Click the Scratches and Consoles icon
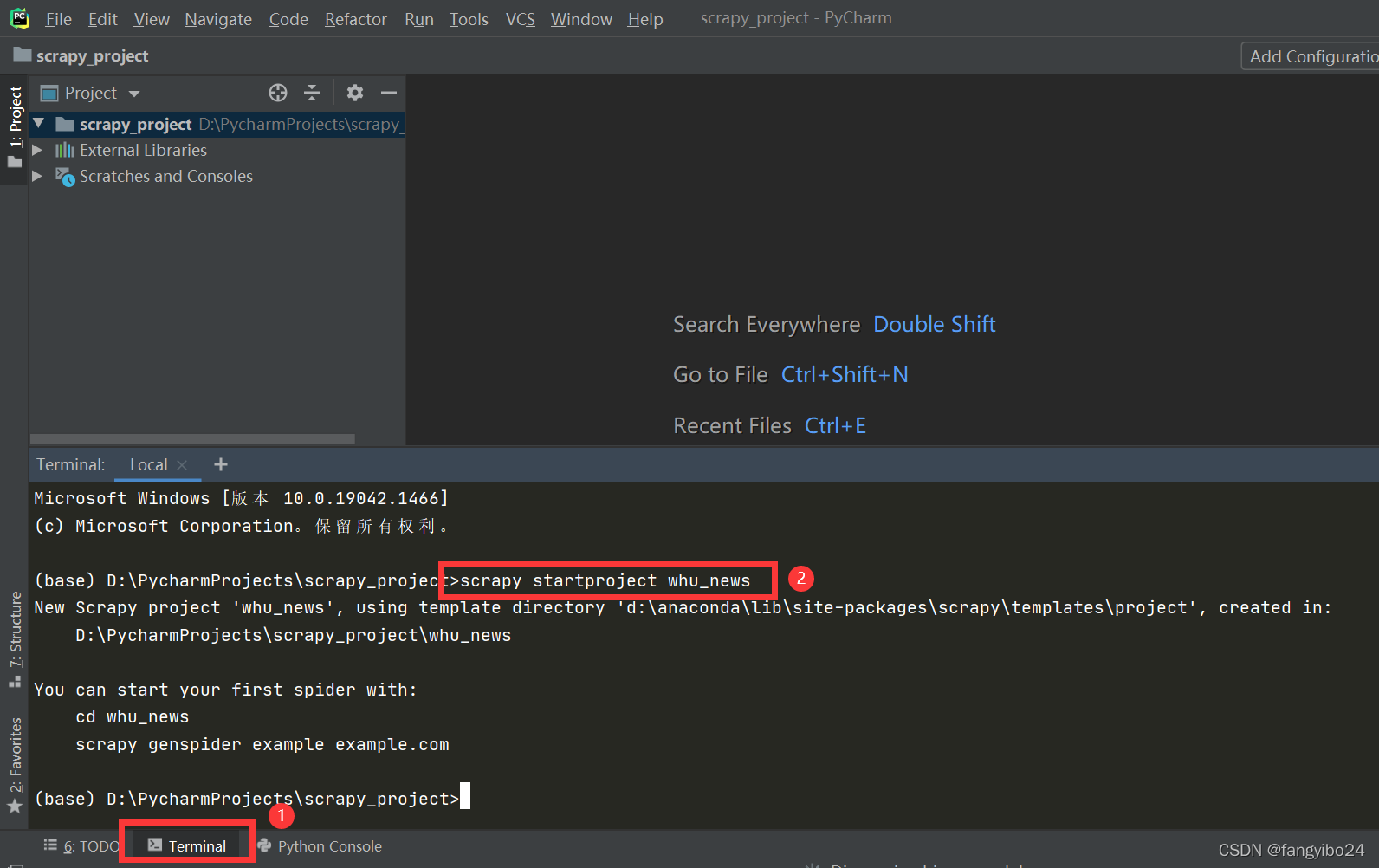 click(65, 177)
